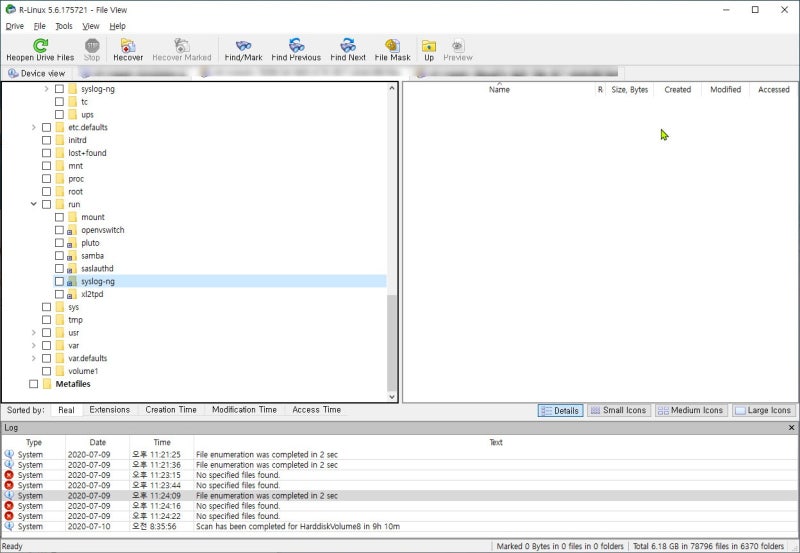Check the lost+found folder checkbox
Viewport: 800px width, 553px height.
46,153
